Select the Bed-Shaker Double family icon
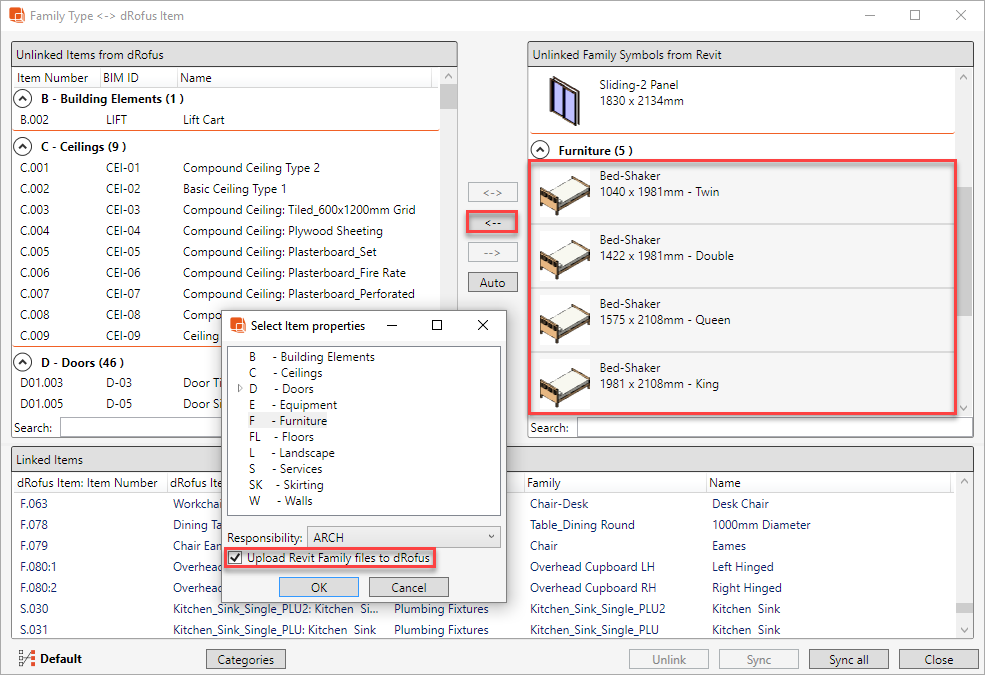This screenshot has width=985, height=675. (564, 256)
